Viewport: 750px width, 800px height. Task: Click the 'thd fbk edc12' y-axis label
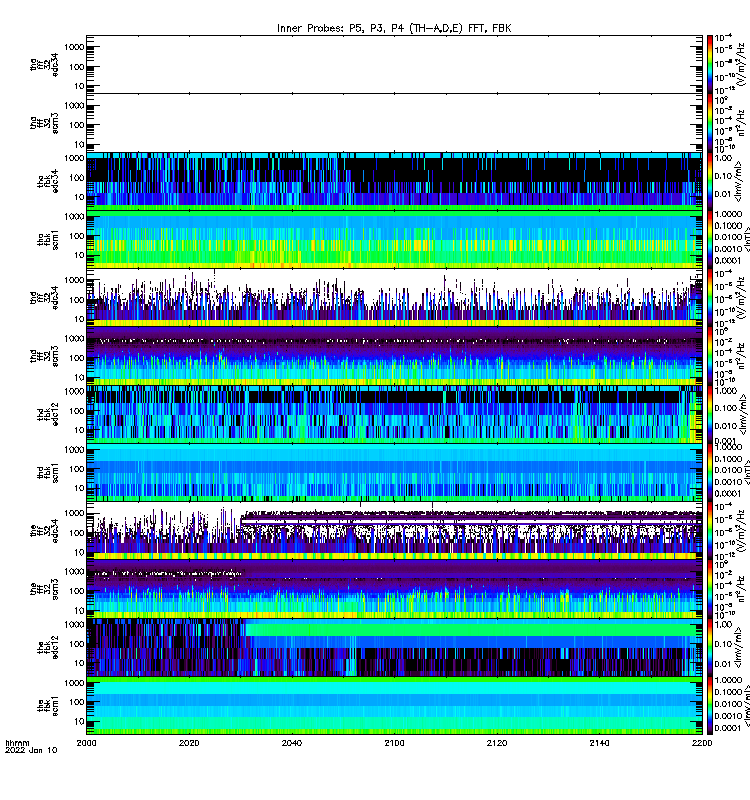pos(48,415)
